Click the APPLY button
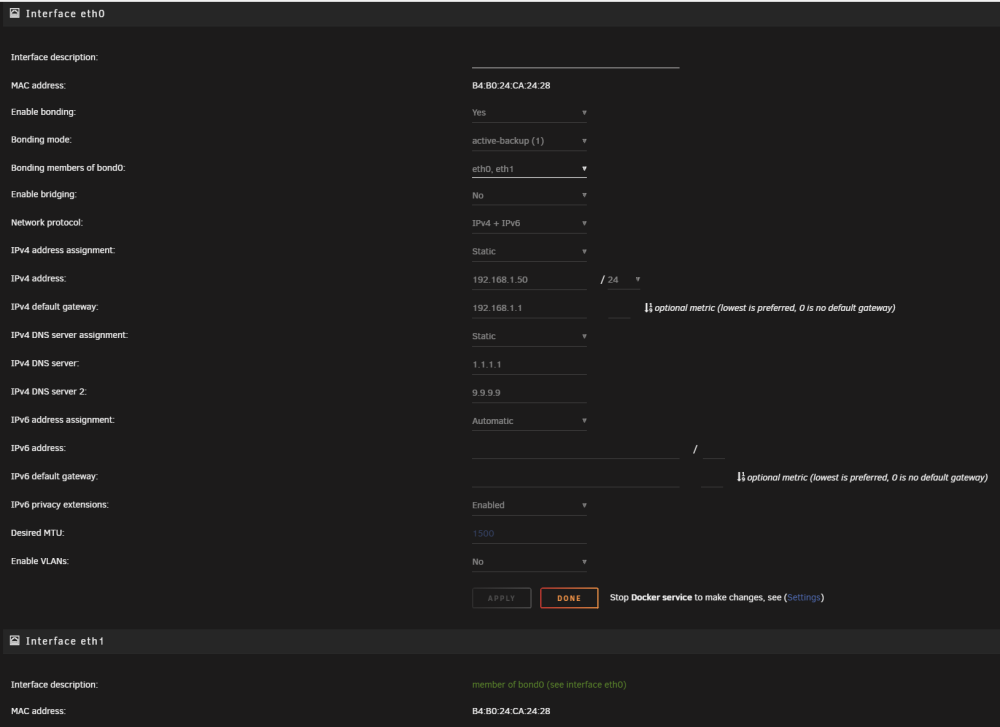Screen dimensions: 1000x727 (501, 598)
